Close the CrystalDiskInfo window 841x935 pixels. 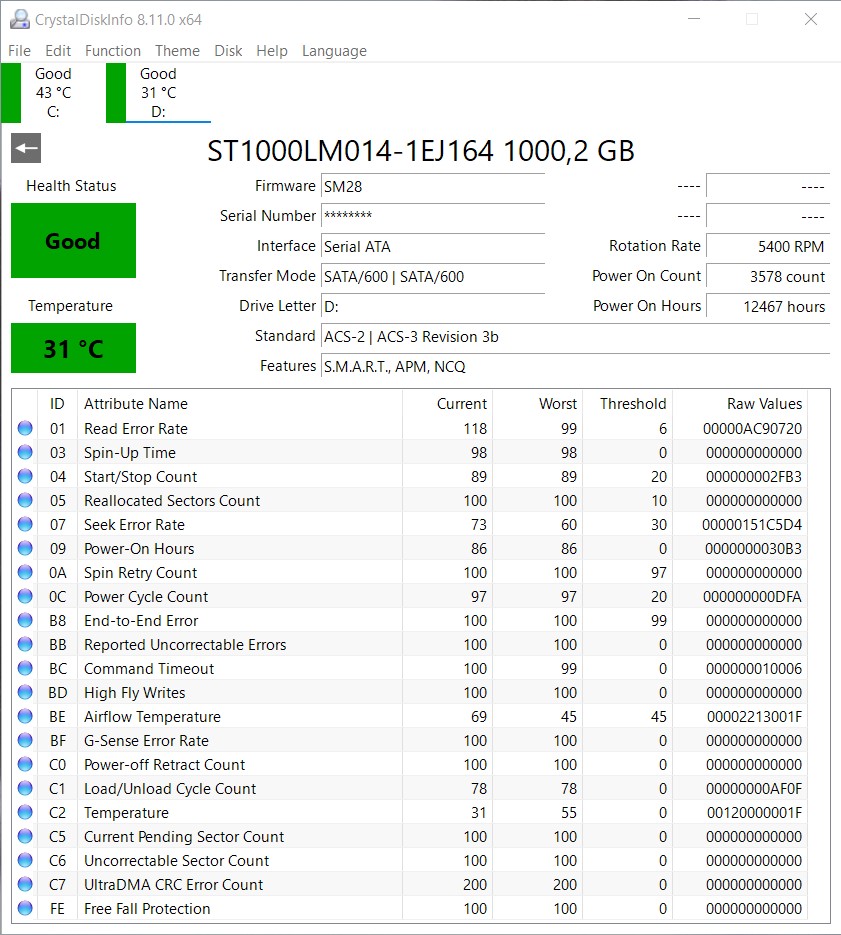[x=811, y=19]
